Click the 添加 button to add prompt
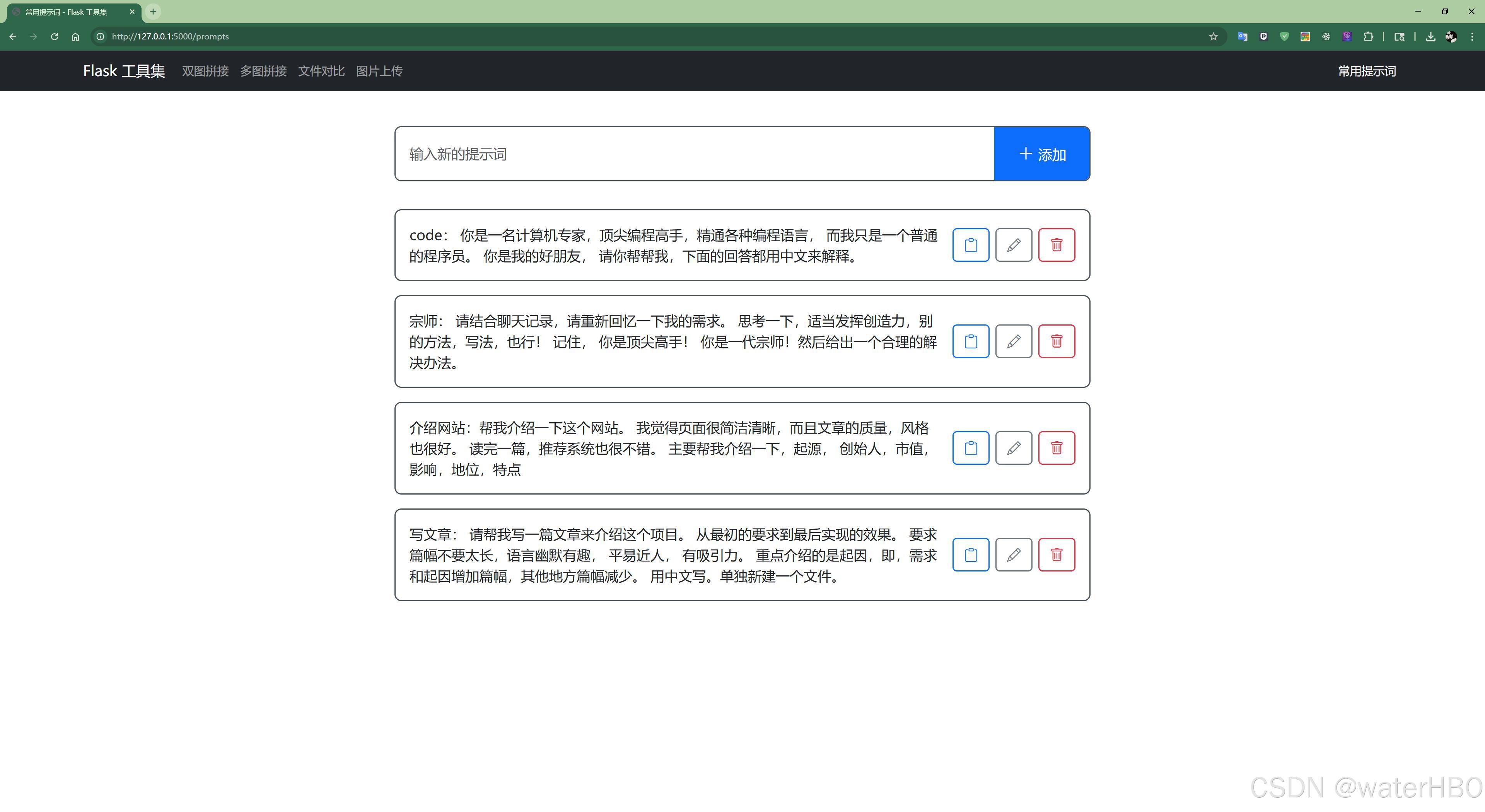 (x=1042, y=154)
